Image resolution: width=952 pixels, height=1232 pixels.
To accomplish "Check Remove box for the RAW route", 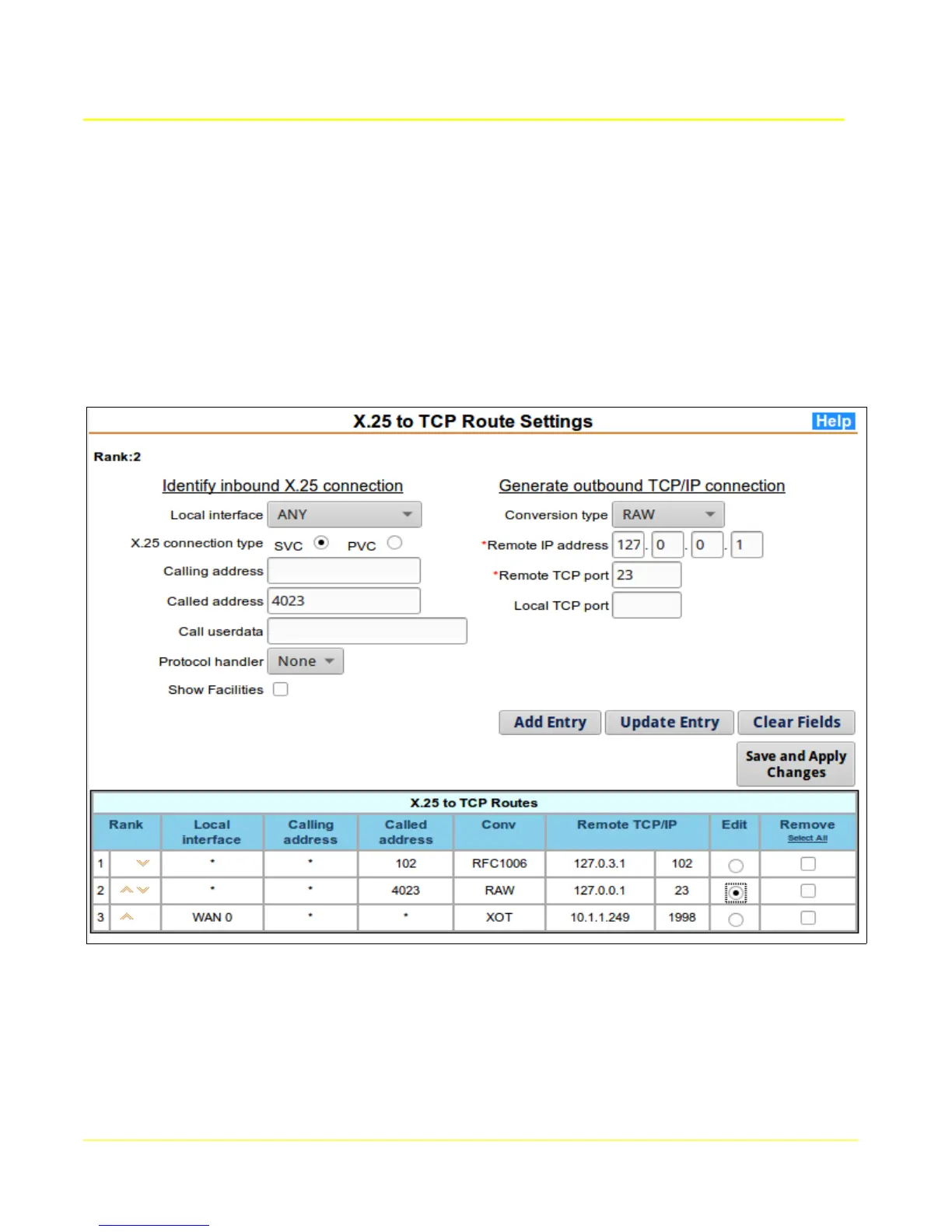I will [808, 891].
